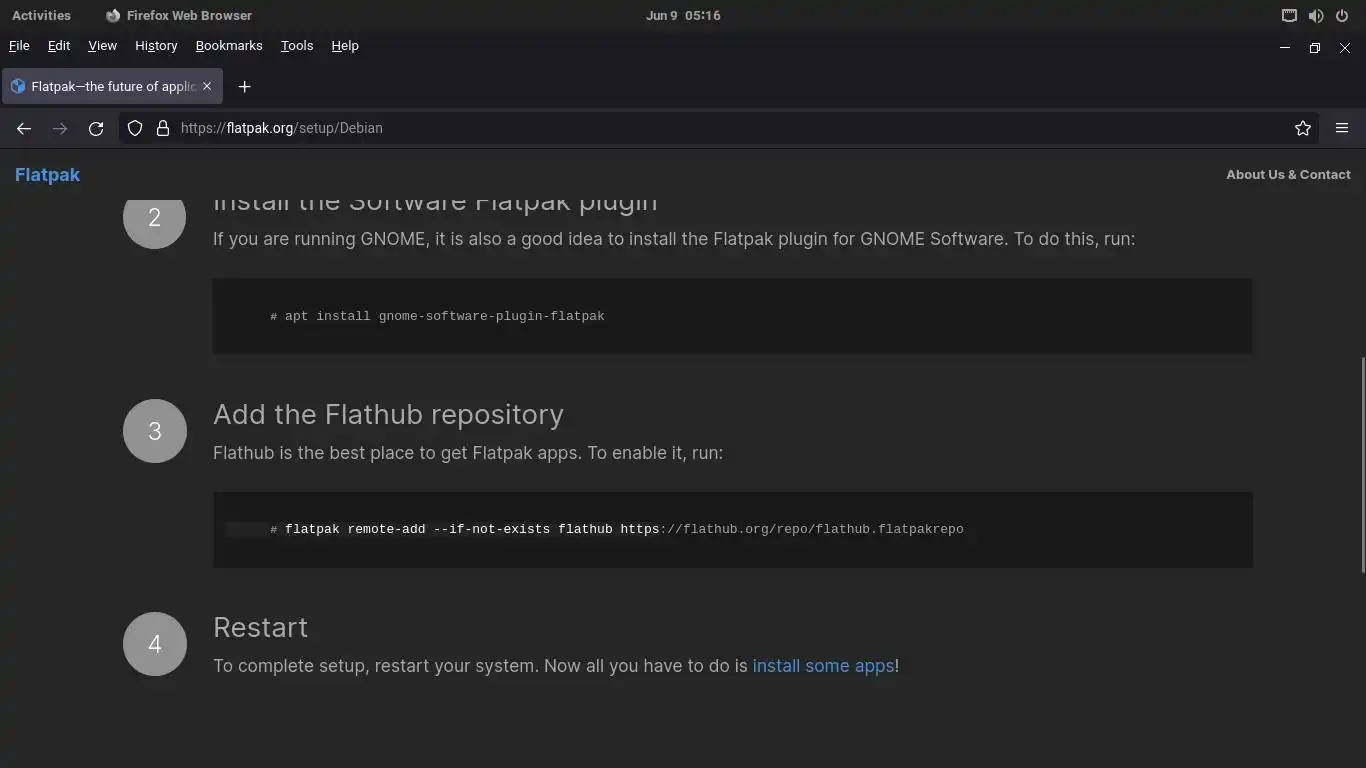Click the Flatpak logo link
1366x768 pixels.
click(47, 175)
